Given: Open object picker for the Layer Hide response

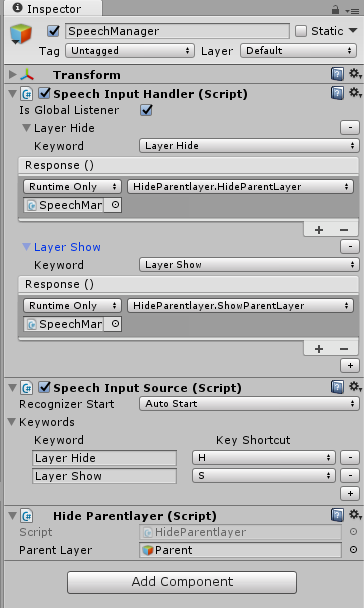Looking at the screenshot, I should (115, 205).
